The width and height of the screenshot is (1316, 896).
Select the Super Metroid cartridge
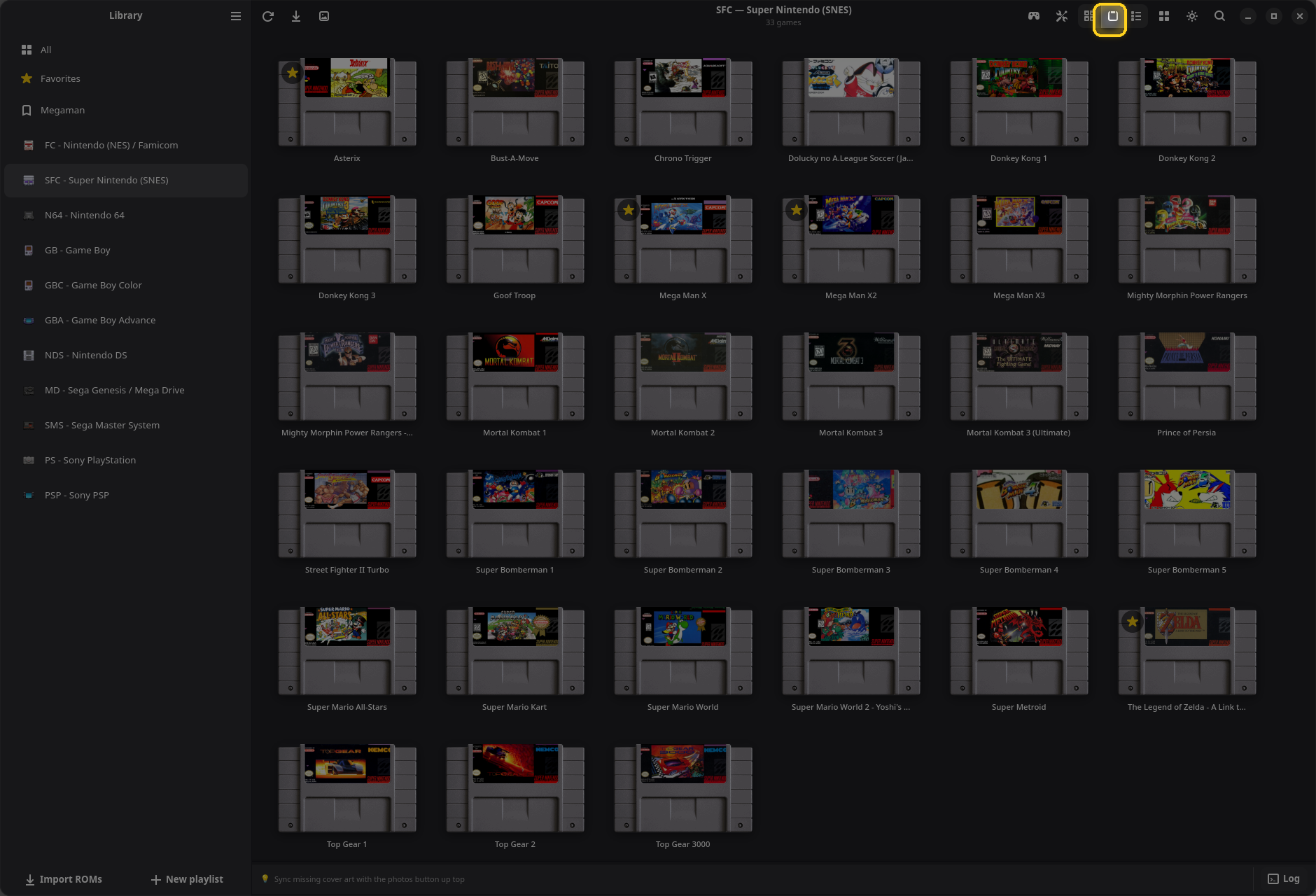pyautogui.click(x=1019, y=651)
